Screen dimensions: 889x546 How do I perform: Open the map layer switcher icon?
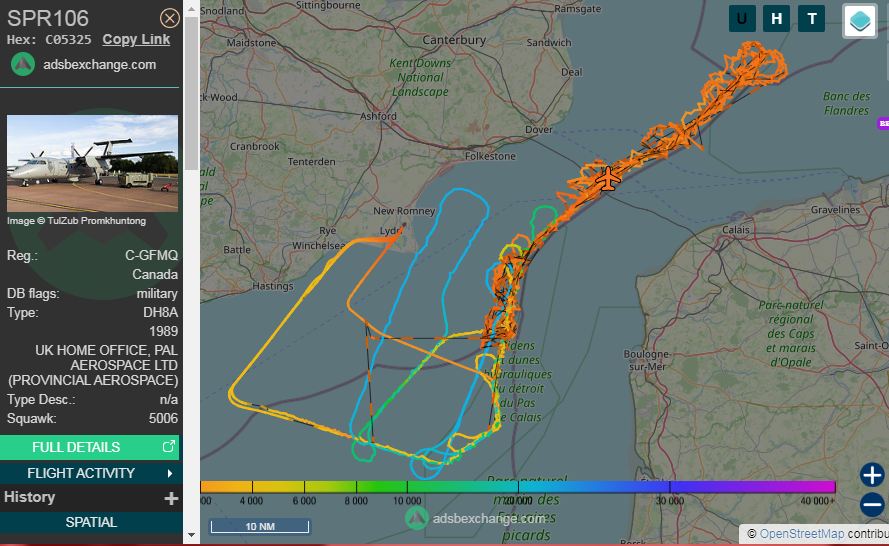(x=860, y=21)
